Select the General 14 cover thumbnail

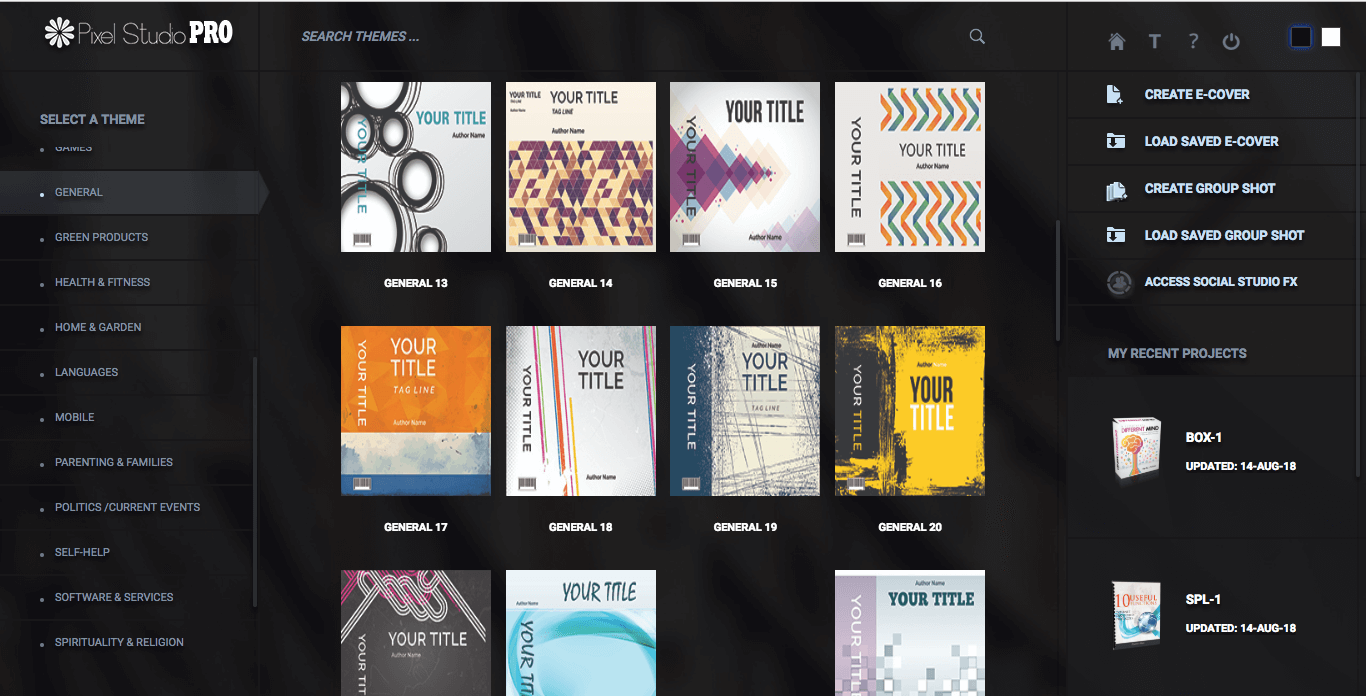tap(581, 167)
